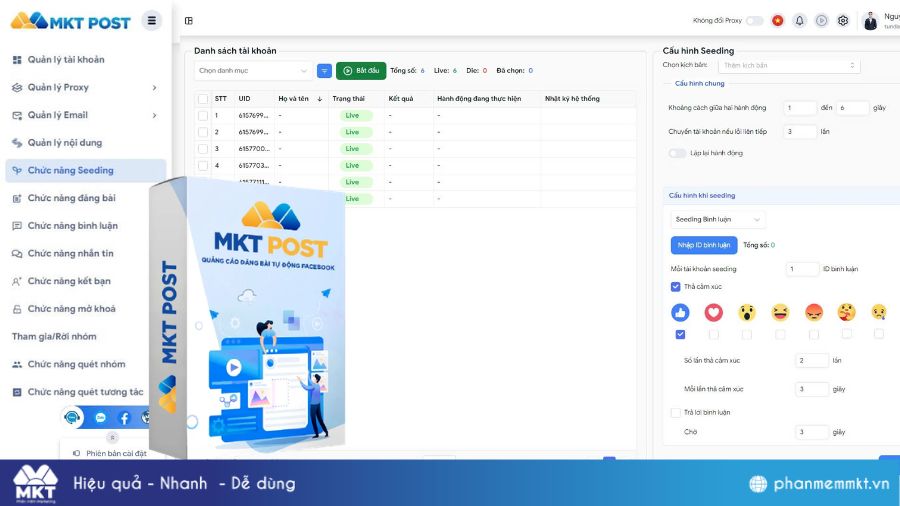Image resolution: width=900 pixels, height=506 pixels.
Task: Click the maximum action interval field
Action: (852, 108)
